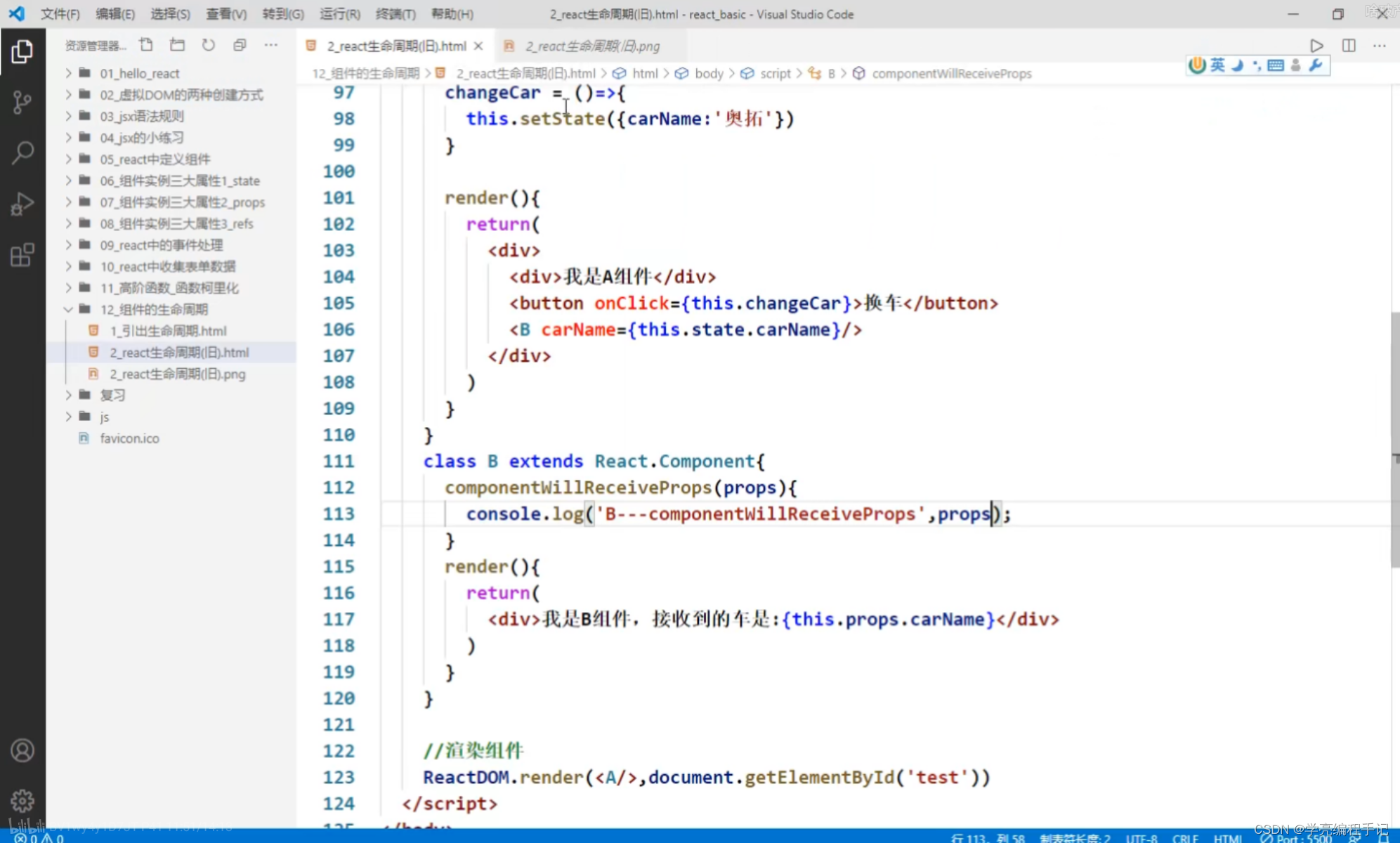Change encoding via UTF-8 status item

[1141, 837]
